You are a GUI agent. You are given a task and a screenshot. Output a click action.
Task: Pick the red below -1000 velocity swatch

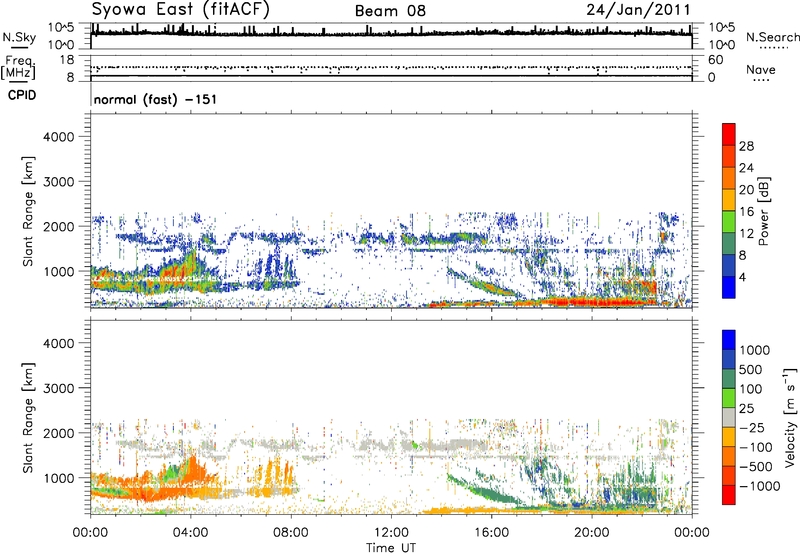[x=729, y=495]
